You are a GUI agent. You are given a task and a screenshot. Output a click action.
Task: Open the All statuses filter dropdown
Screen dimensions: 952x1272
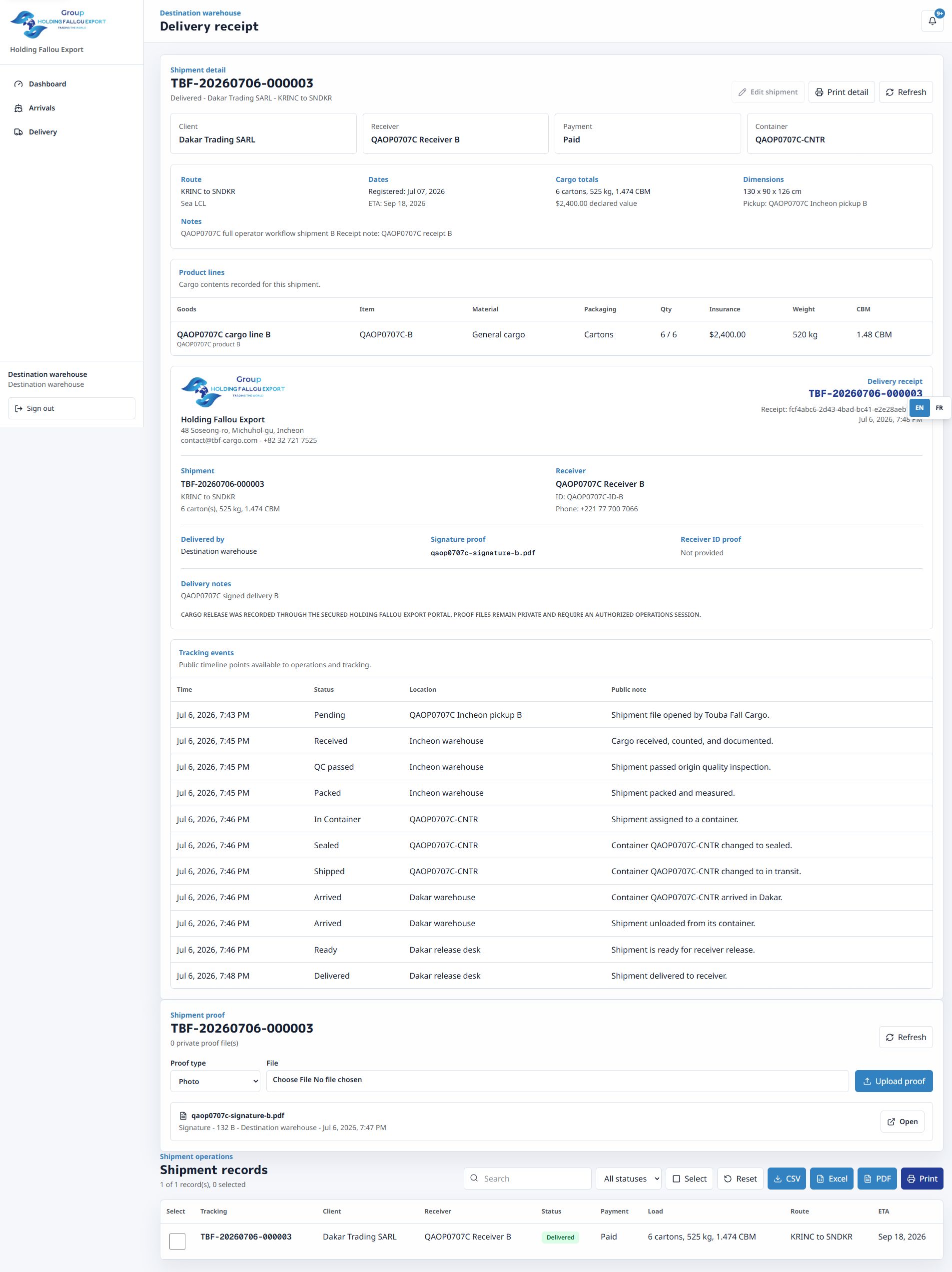[x=628, y=1178]
